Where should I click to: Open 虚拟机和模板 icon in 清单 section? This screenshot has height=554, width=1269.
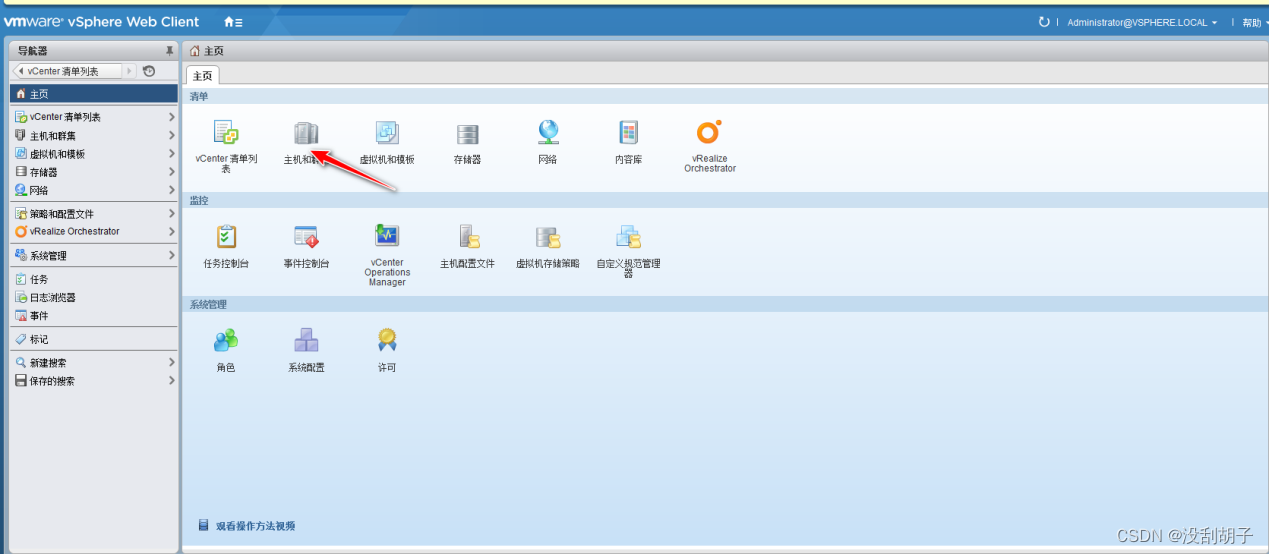(x=386, y=133)
